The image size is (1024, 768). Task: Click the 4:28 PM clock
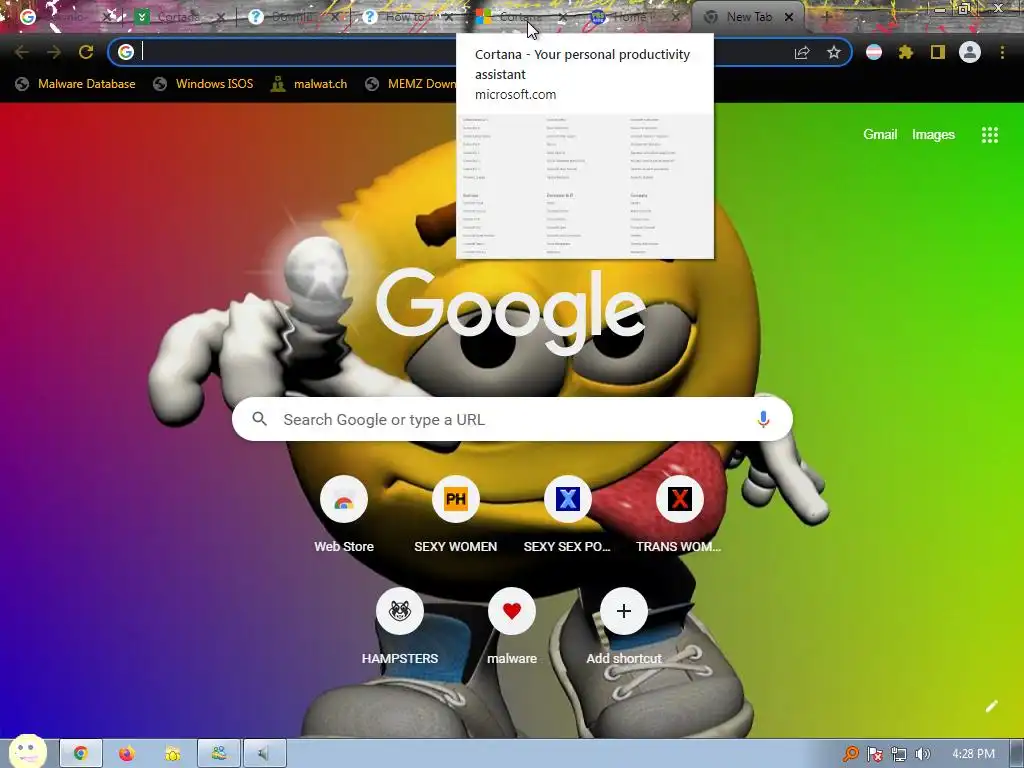[973, 754]
